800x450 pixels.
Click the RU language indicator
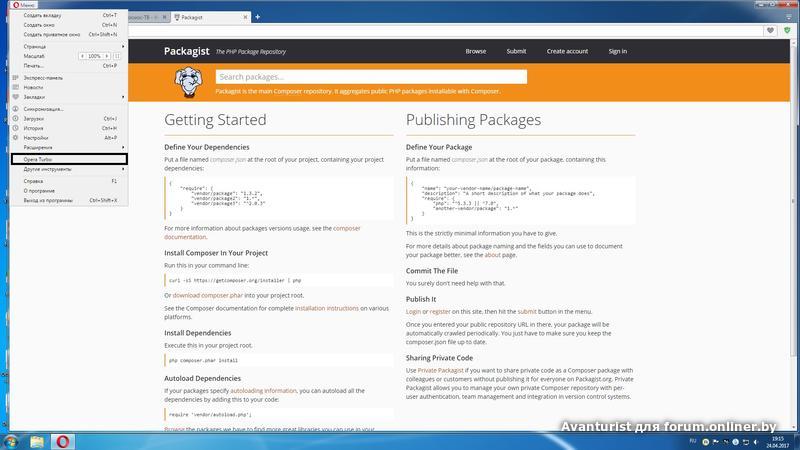(x=693, y=441)
